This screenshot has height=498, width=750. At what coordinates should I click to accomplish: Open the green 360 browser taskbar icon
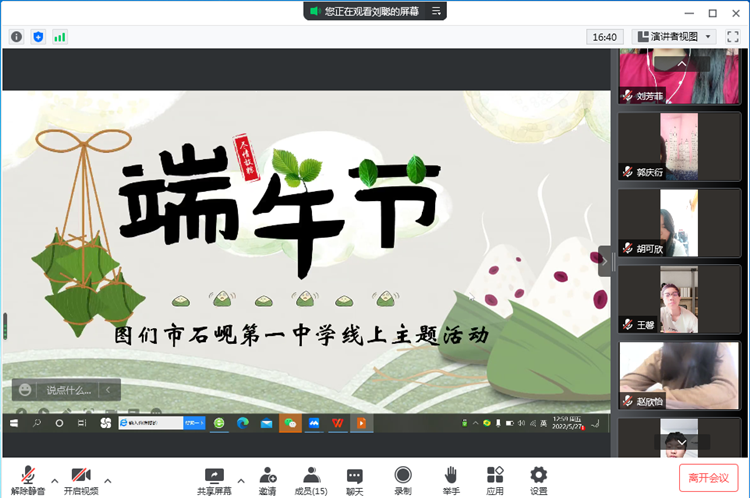(x=219, y=423)
